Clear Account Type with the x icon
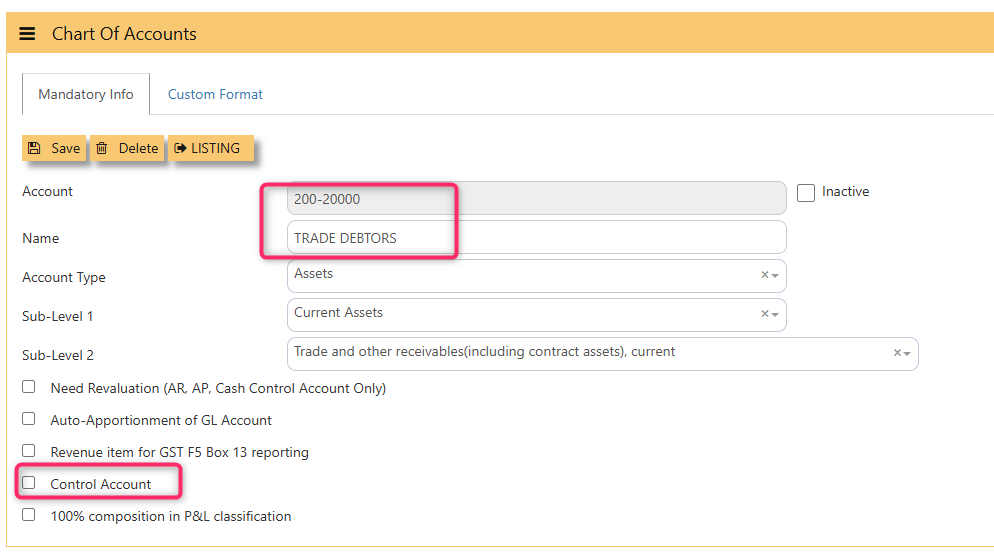This screenshot has height=560, width=994. tap(764, 275)
